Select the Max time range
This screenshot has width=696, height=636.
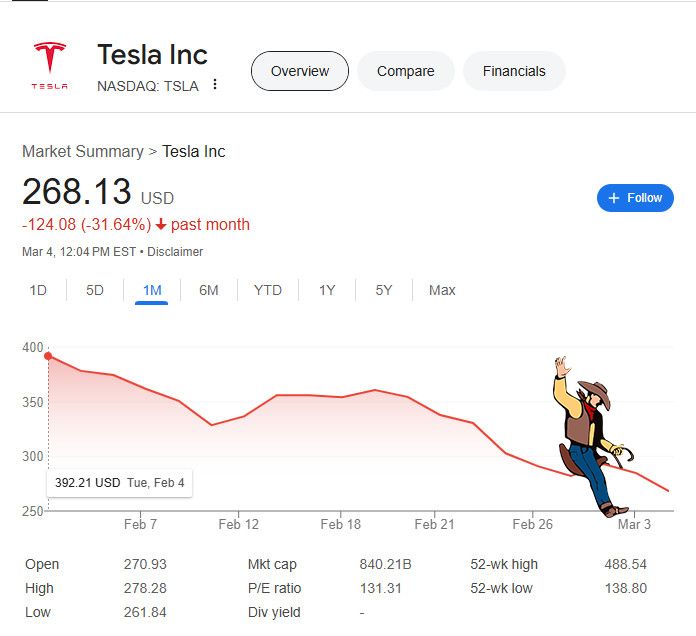click(442, 290)
